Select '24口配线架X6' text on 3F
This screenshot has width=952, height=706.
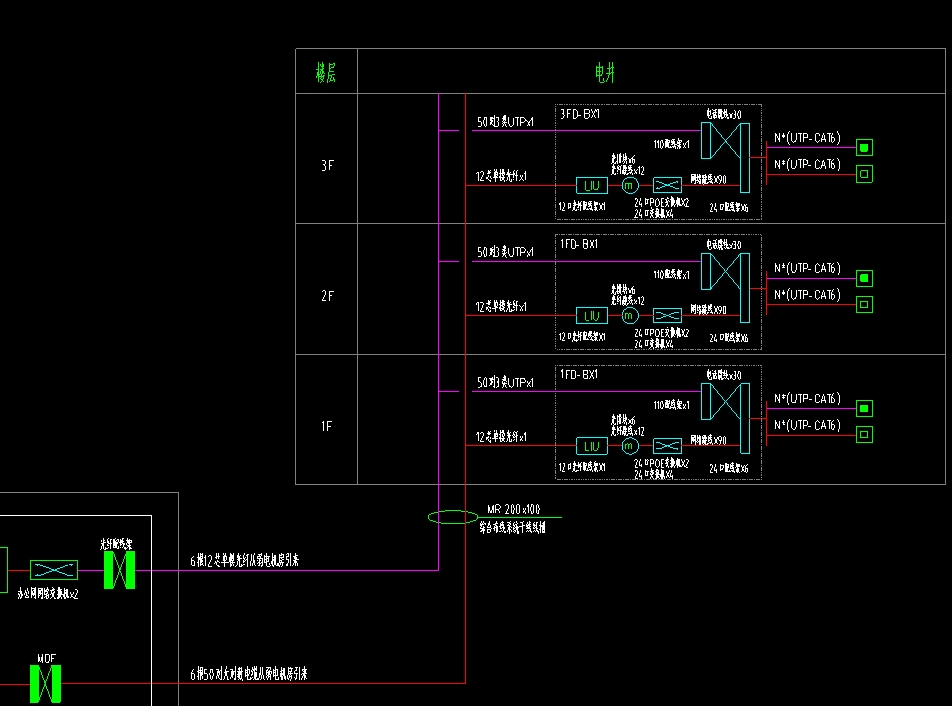point(729,208)
